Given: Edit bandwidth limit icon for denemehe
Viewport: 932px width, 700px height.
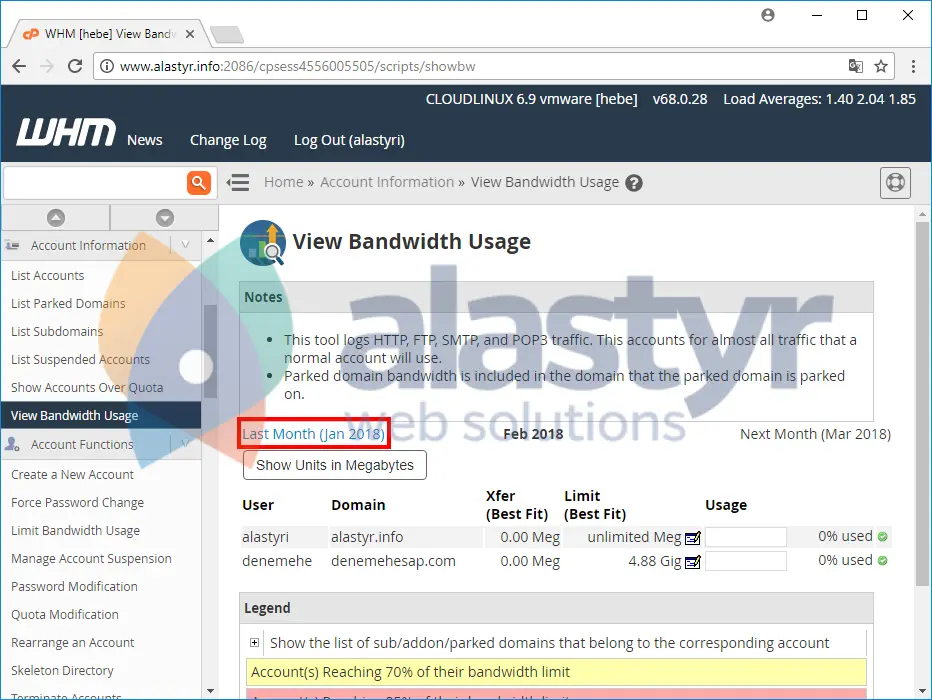Looking at the screenshot, I should [692, 562].
